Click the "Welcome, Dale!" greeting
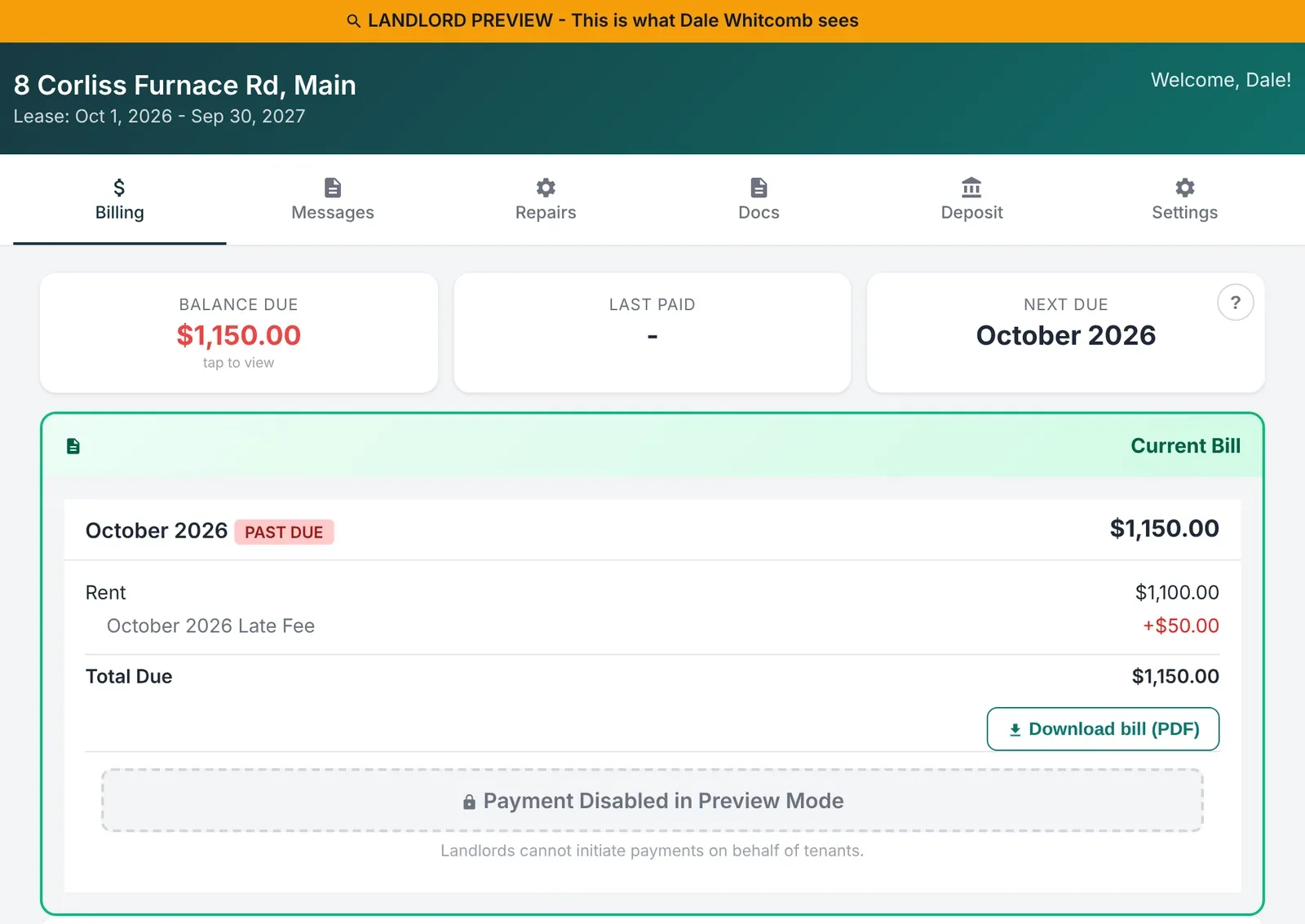 (x=1221, y=80)
